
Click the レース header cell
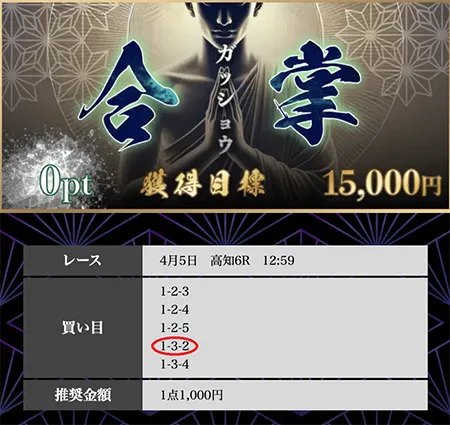(83, 260)
